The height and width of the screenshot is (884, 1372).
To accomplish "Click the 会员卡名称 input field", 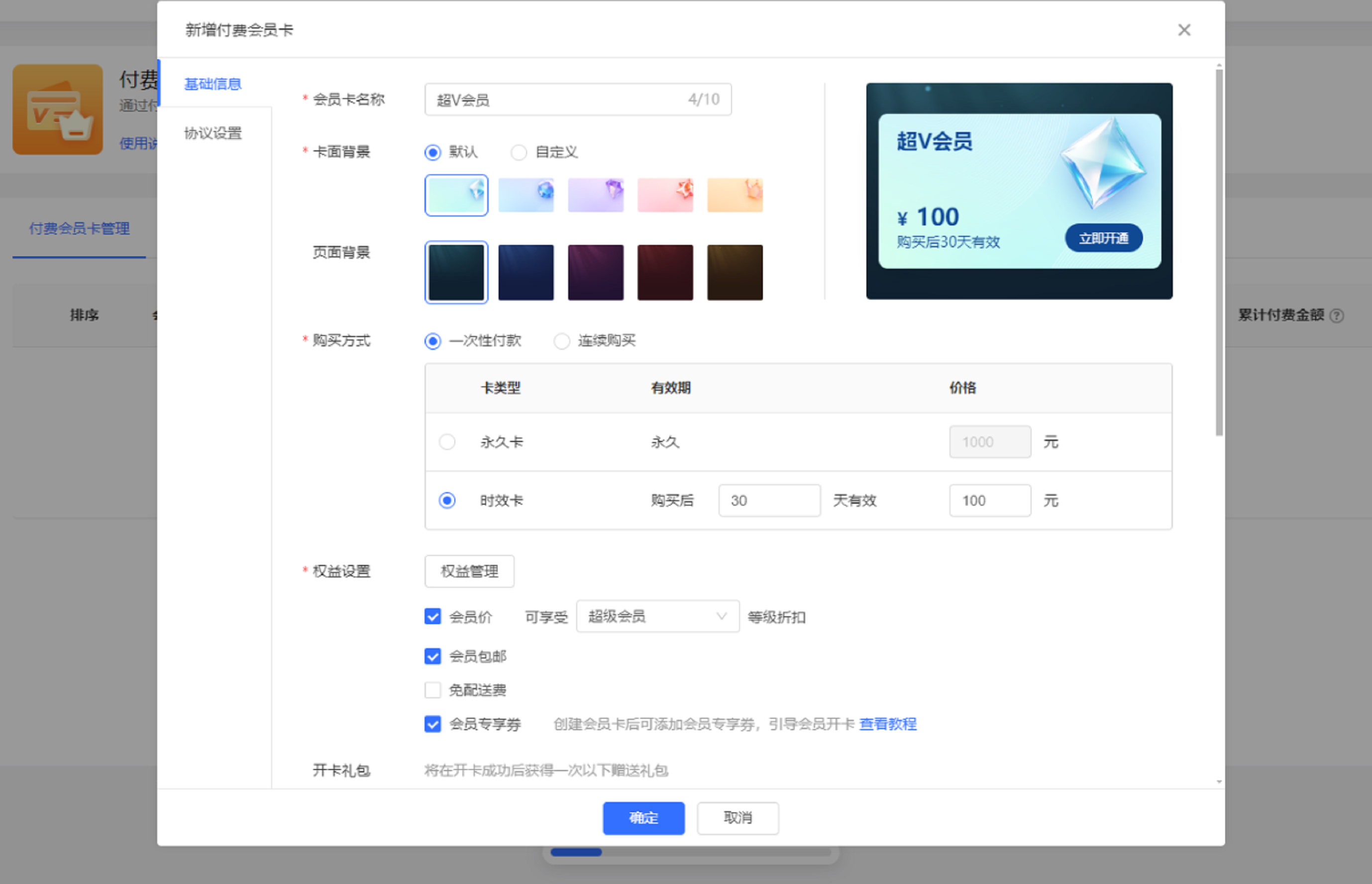I will pyautogui.click(x=556, y=100).
